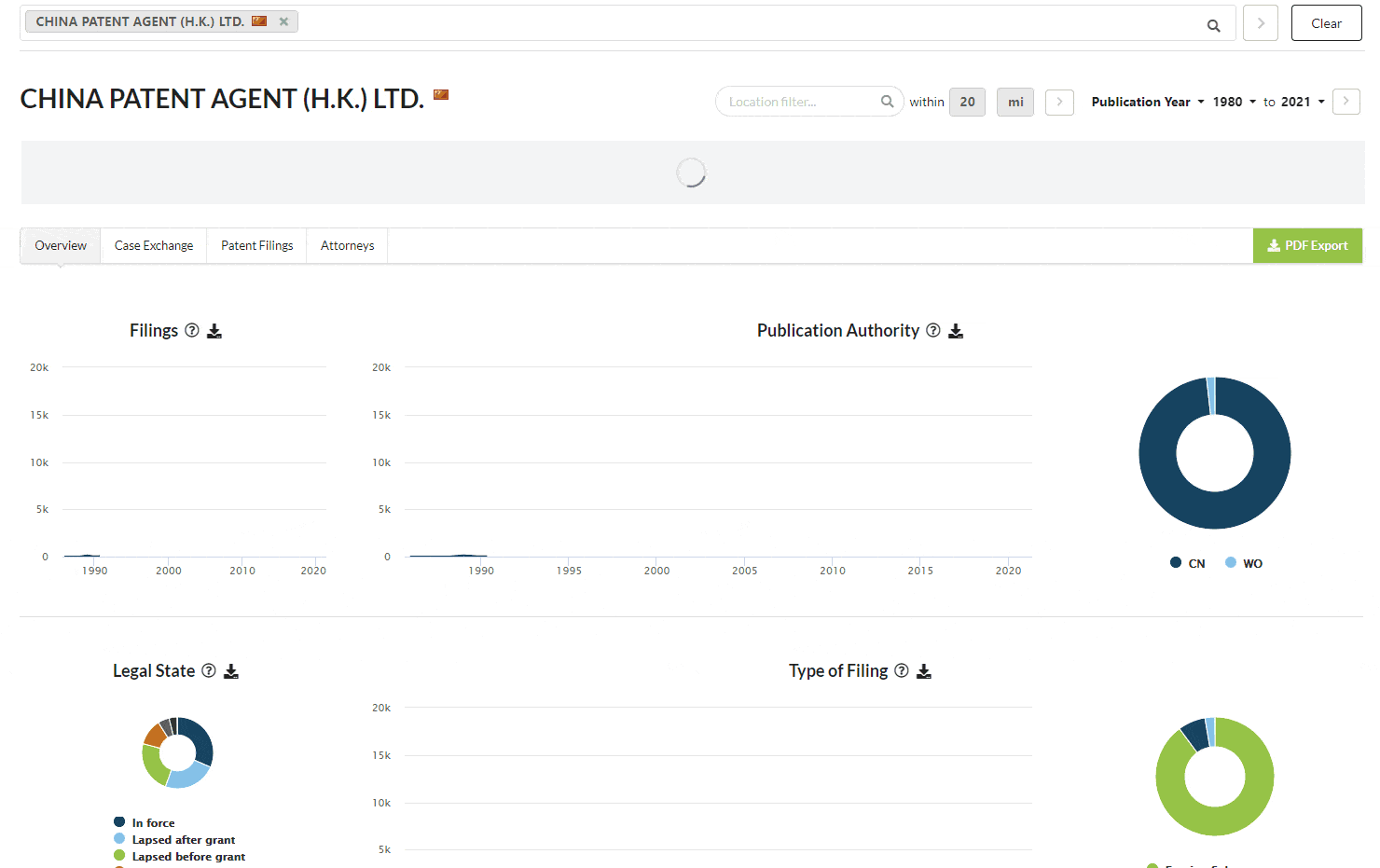This screenshot has height=868, width=1380.
Task: Click the Clear button
Action: 1326,23
